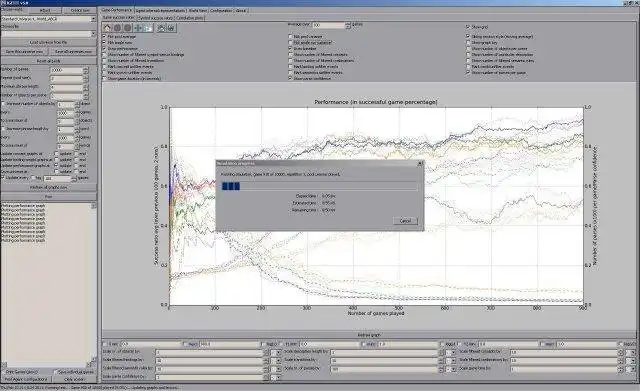Open the Cumulative plots sub-tab
The height and width of the screenshot is (391, 640).
tap(190, 18)
